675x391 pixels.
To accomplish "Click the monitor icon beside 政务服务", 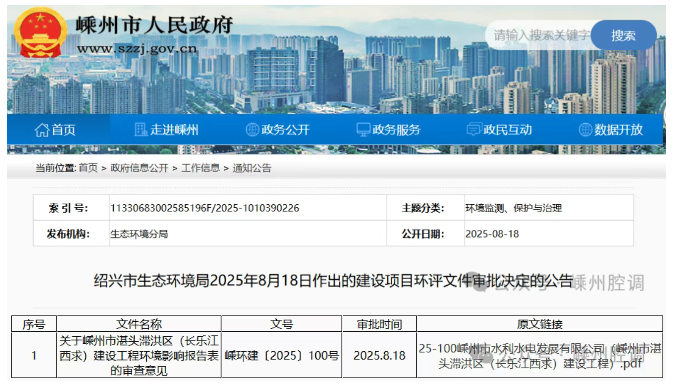I will (x=363, y=129).
